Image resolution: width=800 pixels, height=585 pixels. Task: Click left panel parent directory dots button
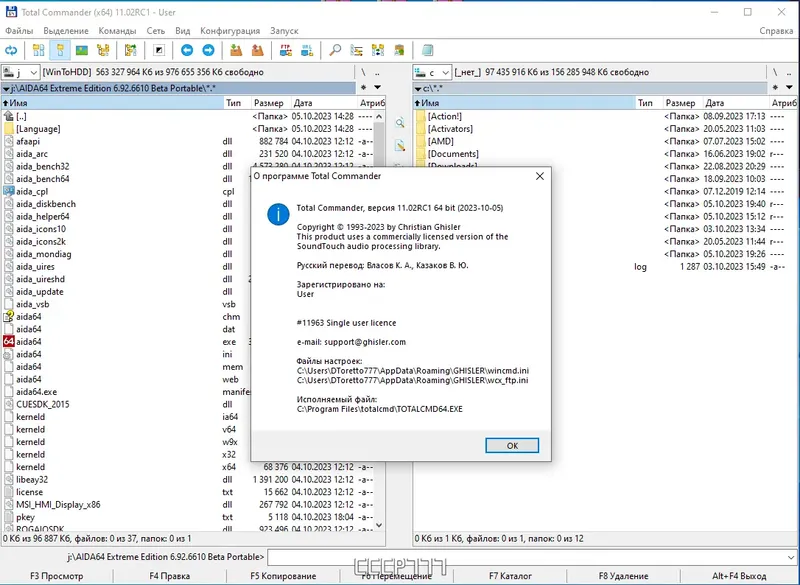(x=378, y=72)
